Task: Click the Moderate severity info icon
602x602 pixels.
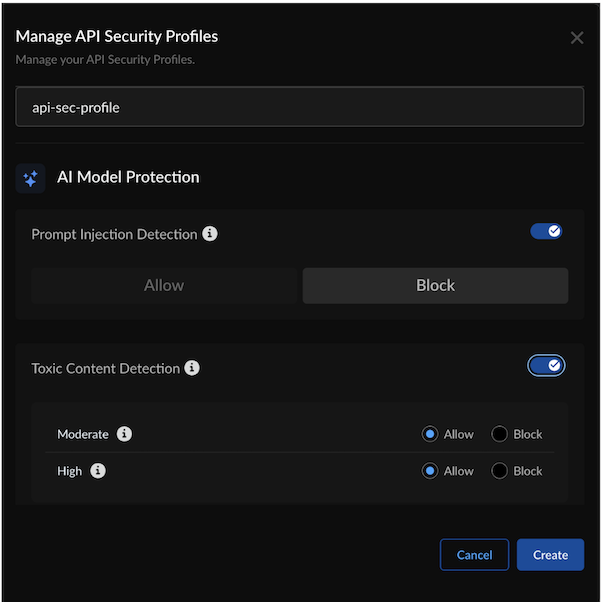Action: (124, 434)
